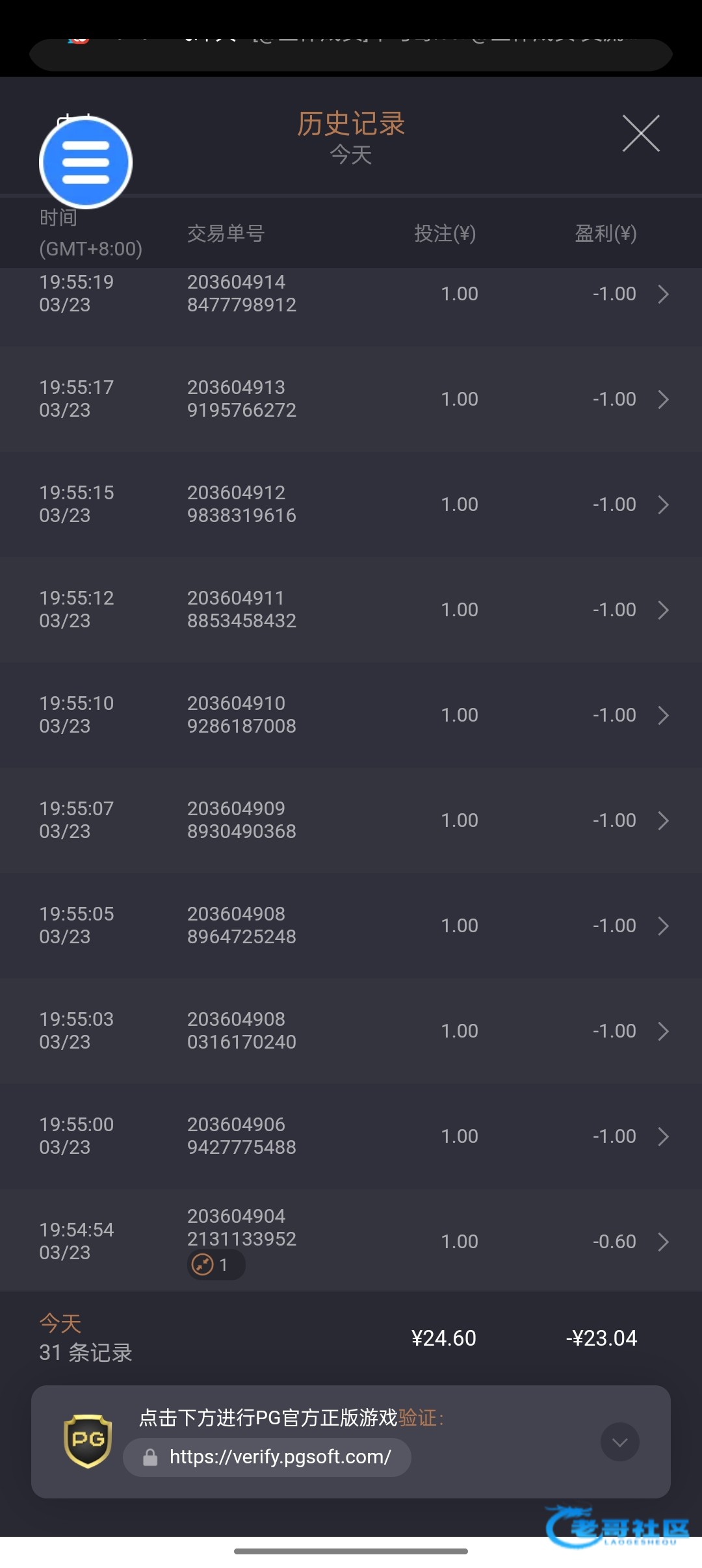Open chevron for the 19:55:07 bet
Viewport: 702px width, 1568px height.
663,820
